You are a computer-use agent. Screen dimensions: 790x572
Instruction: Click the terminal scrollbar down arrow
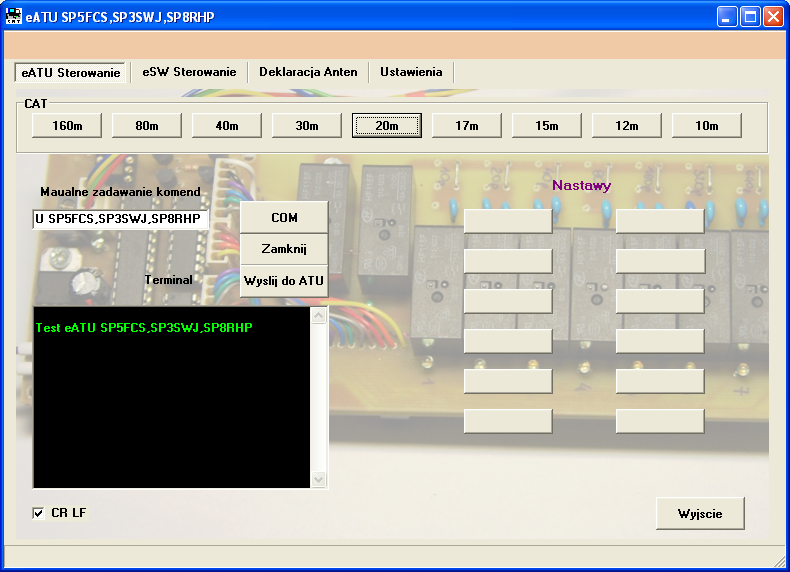319,479
